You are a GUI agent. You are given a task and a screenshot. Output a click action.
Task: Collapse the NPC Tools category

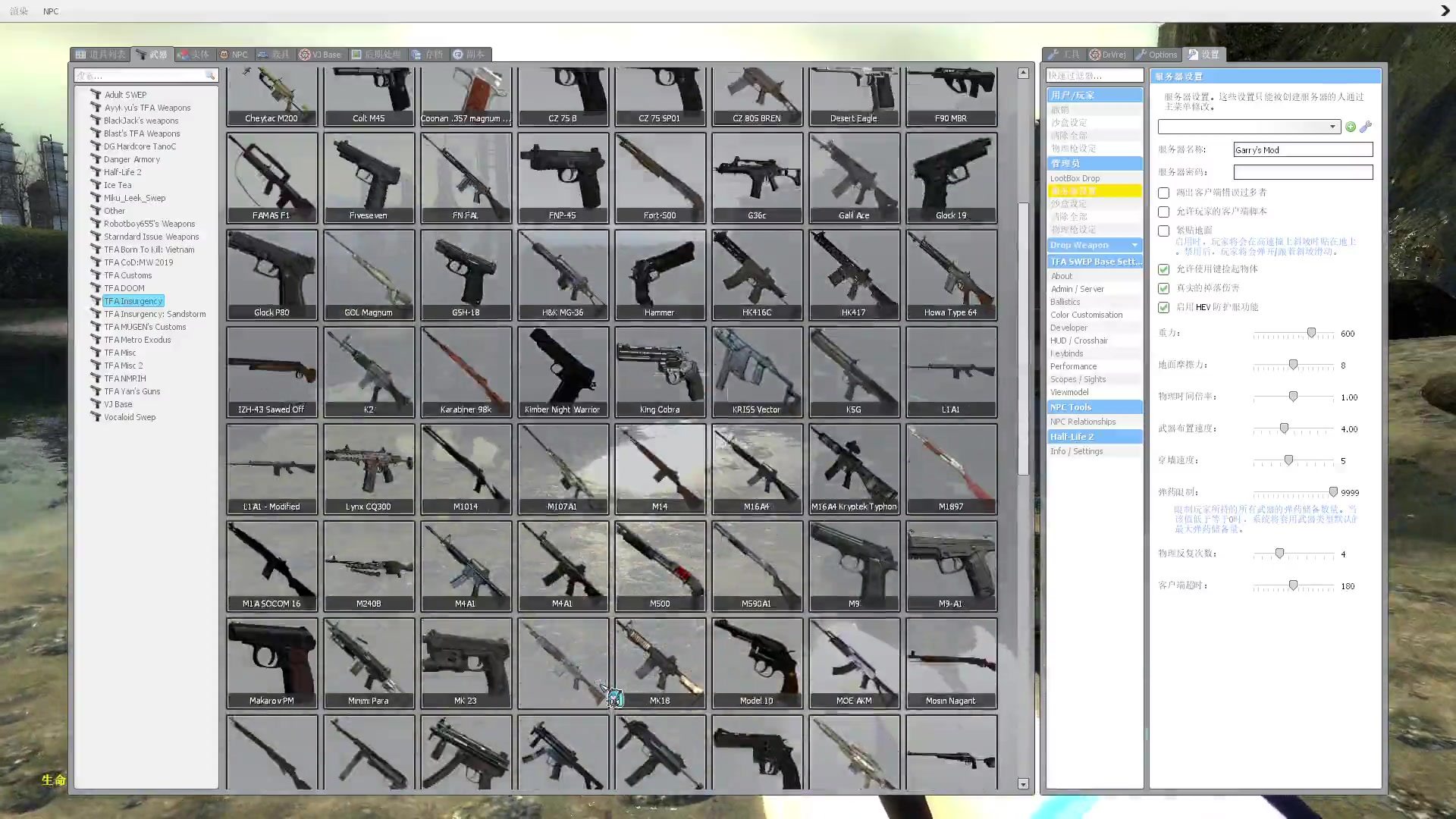click(x=1094, y=407)
